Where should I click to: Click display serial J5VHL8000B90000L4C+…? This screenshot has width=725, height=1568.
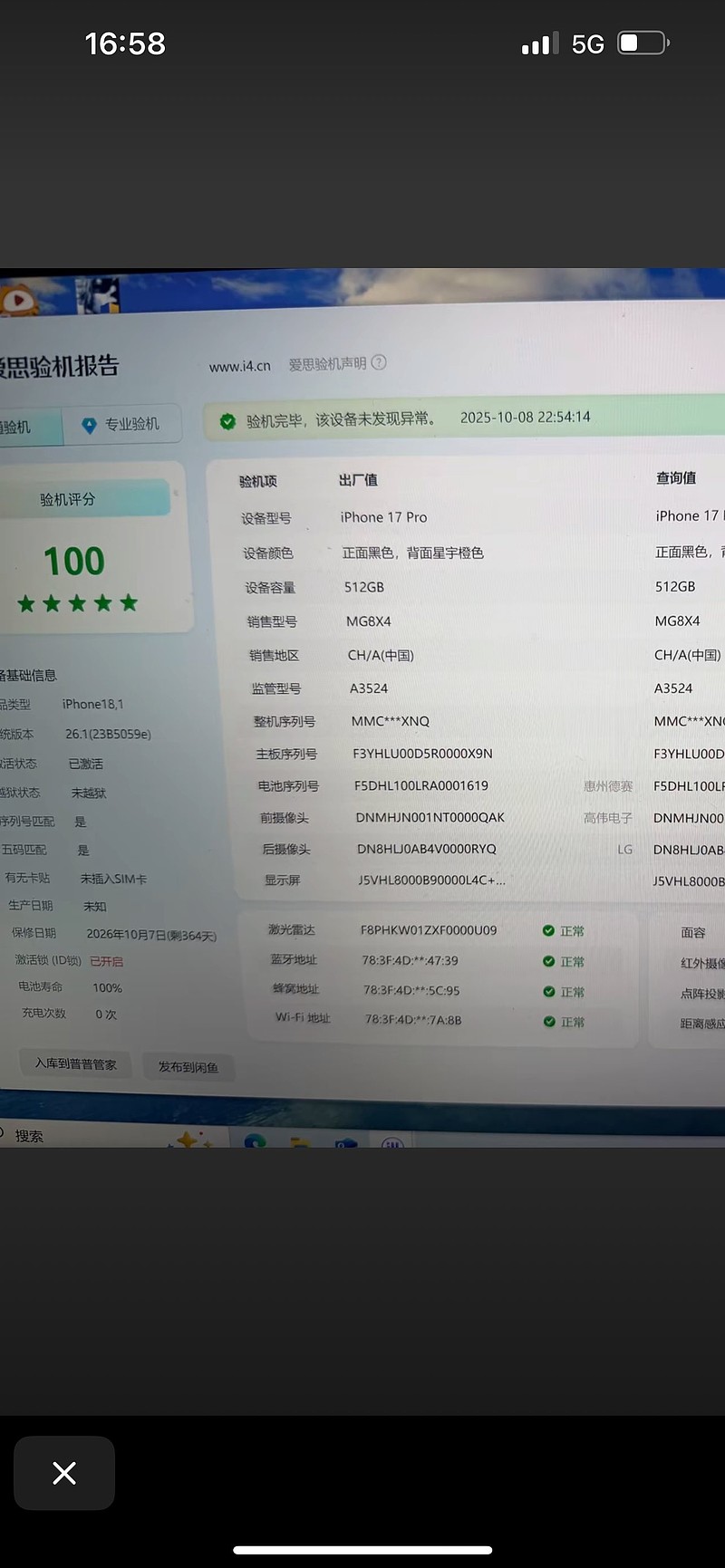point(432,880)
